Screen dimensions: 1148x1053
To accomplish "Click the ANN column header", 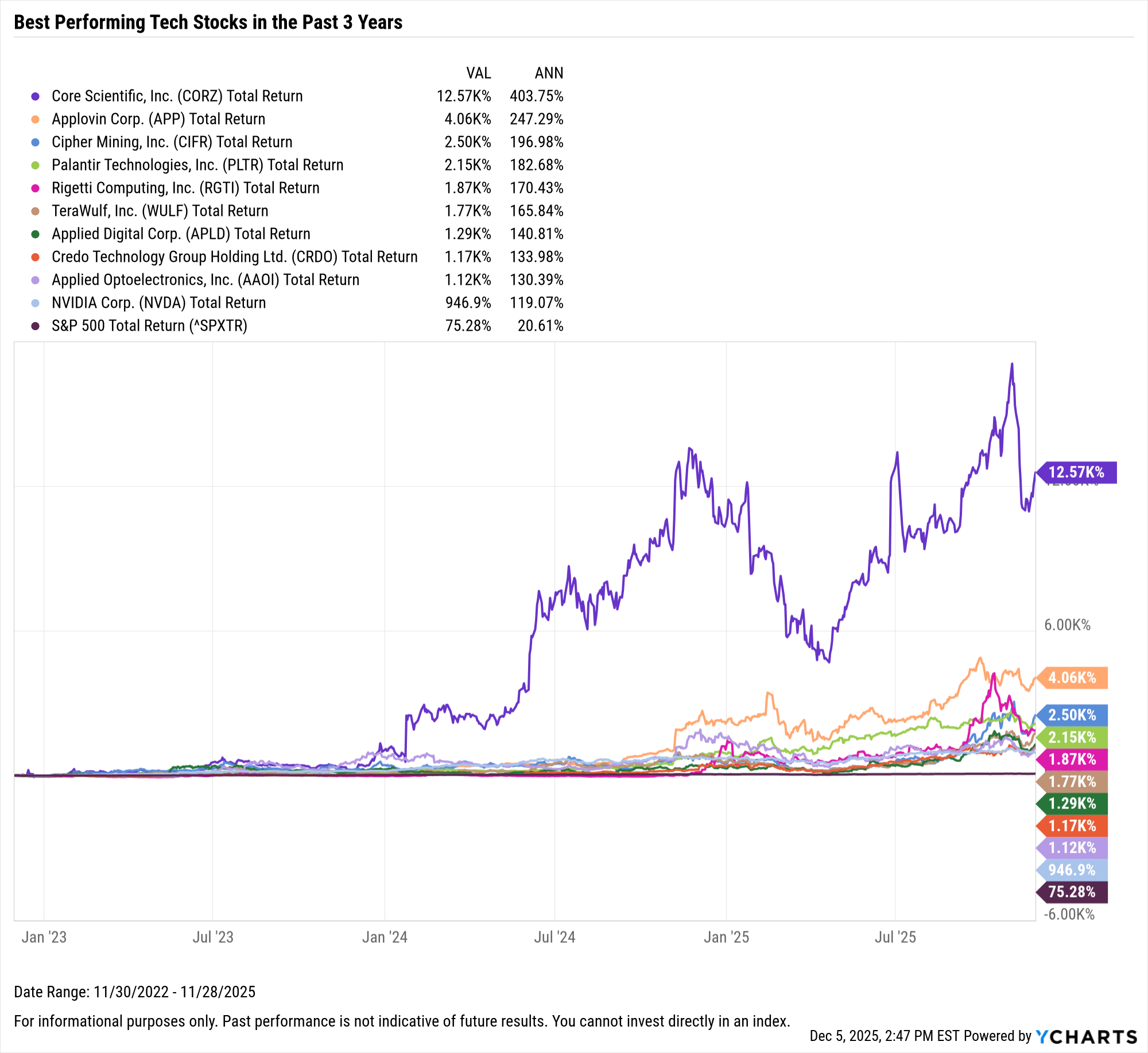I will (x=549, y=73).
